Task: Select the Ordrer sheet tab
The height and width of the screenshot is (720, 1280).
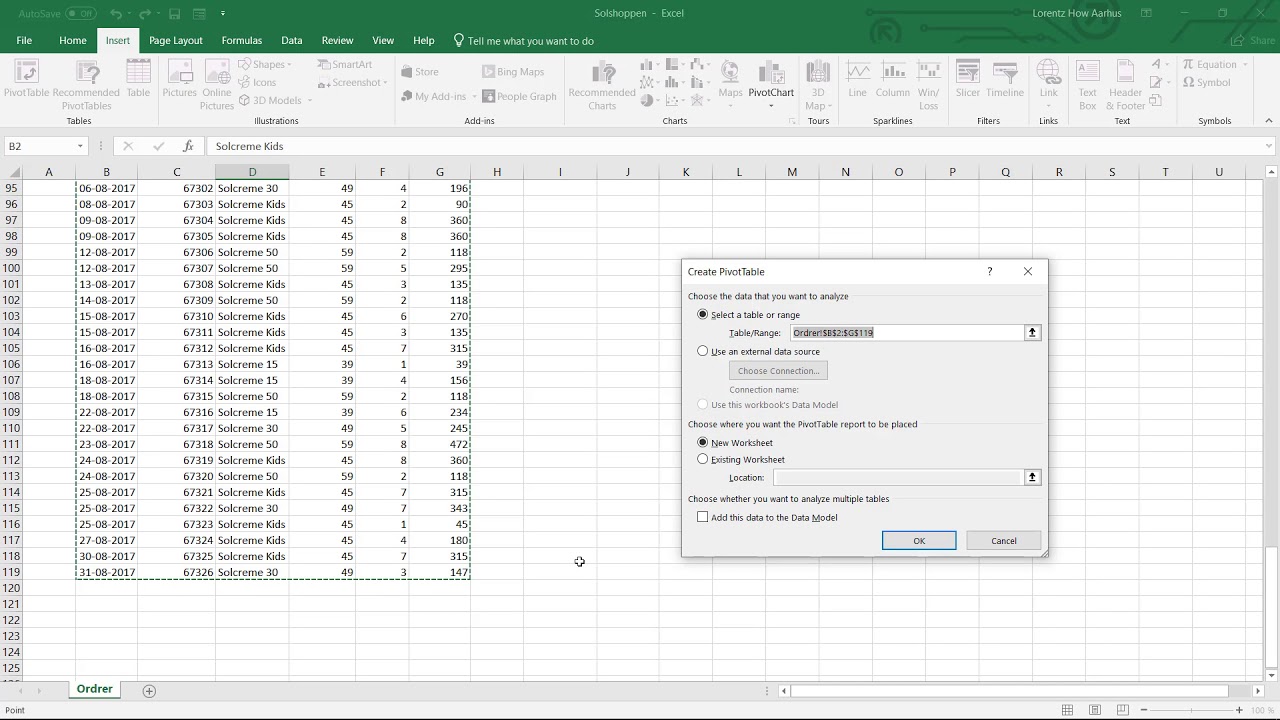Action: point(95,689)
